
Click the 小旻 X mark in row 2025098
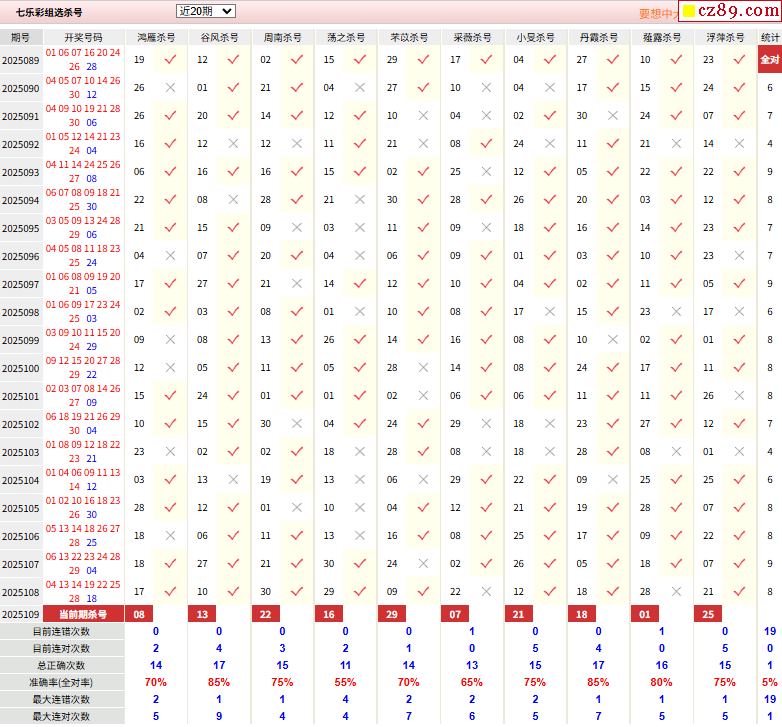550,312
